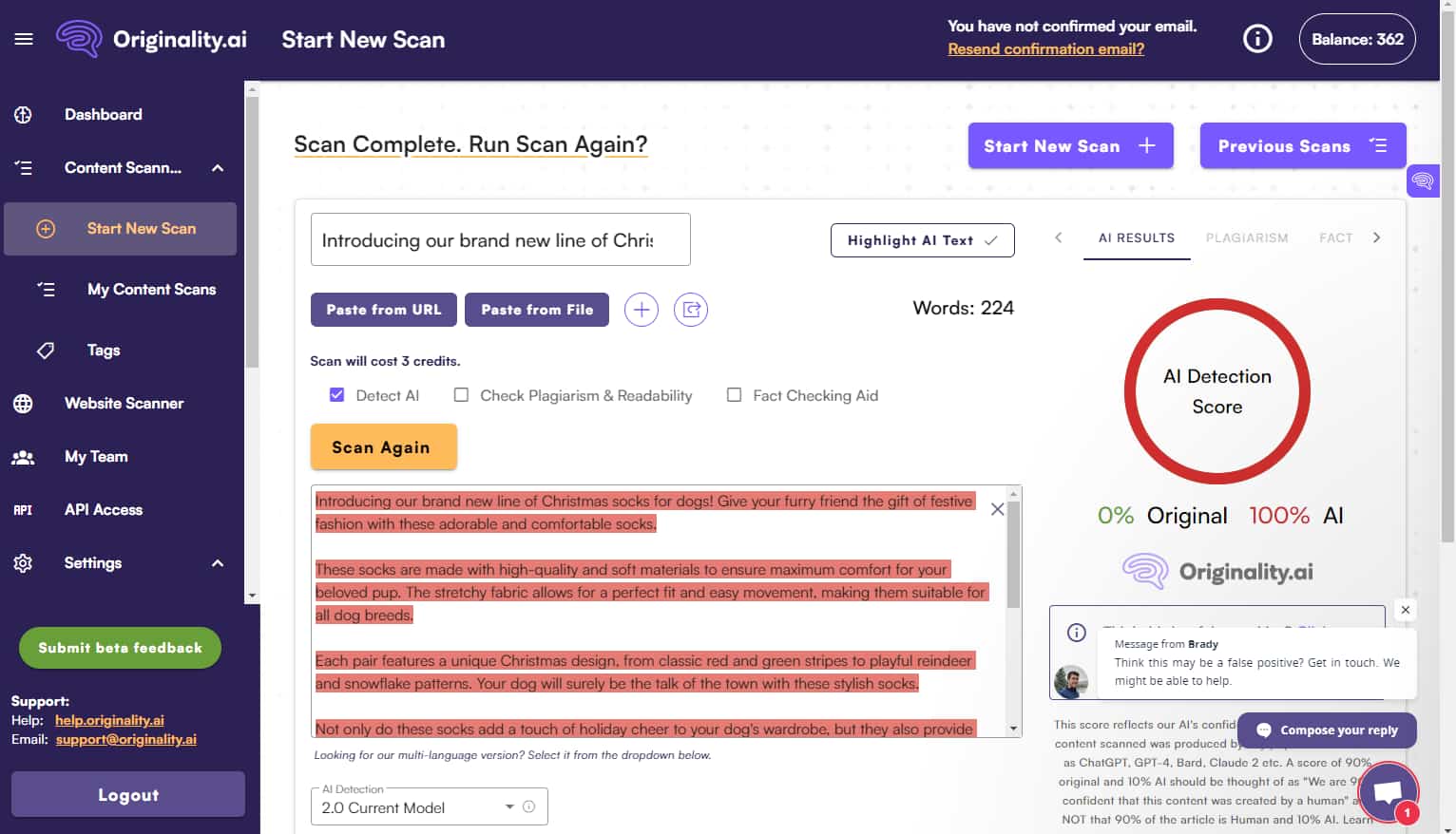The height and width of the screenshot is (834, 1456).
Task: Click the share/export circle icon
Action: [691, 309]
